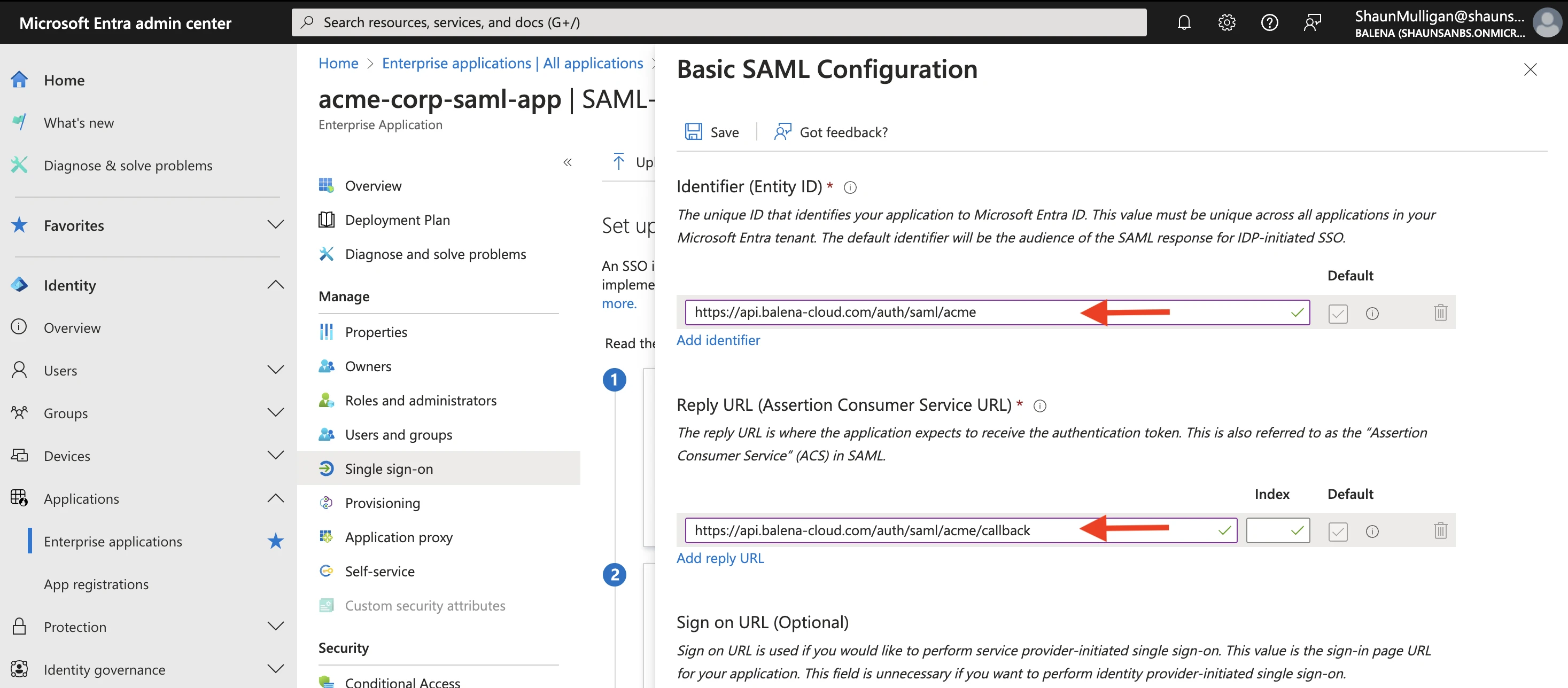Navigate to Home via breadcrumb

click(x=338, y=62)
